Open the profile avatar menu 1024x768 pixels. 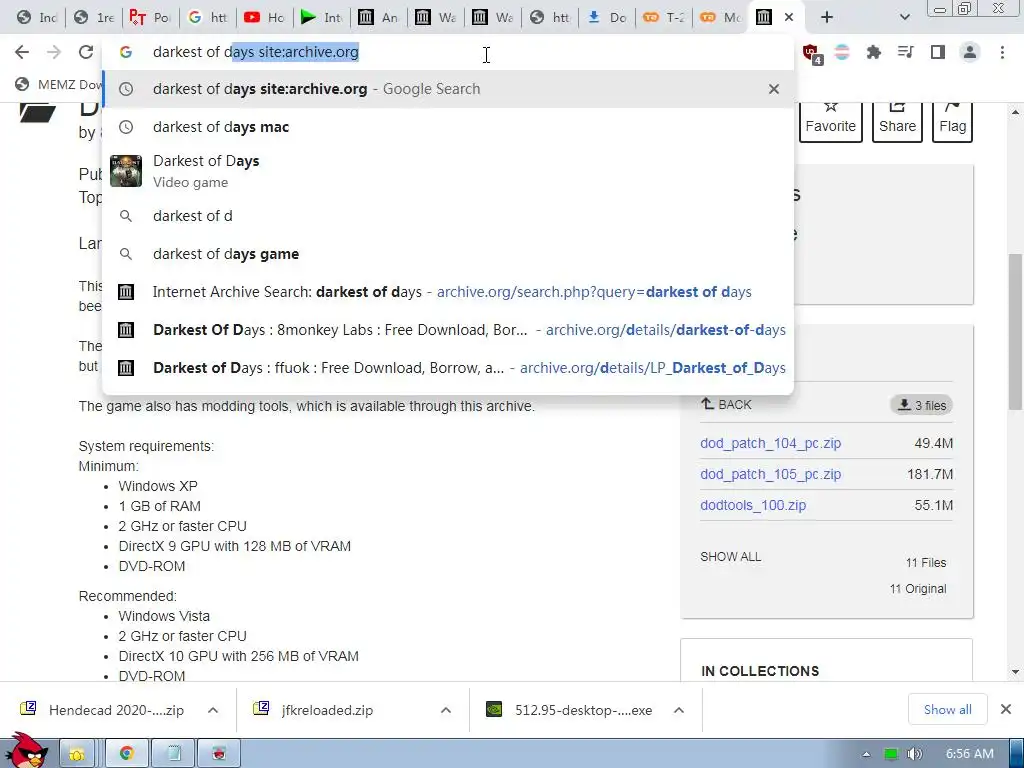tap(970, 52)
